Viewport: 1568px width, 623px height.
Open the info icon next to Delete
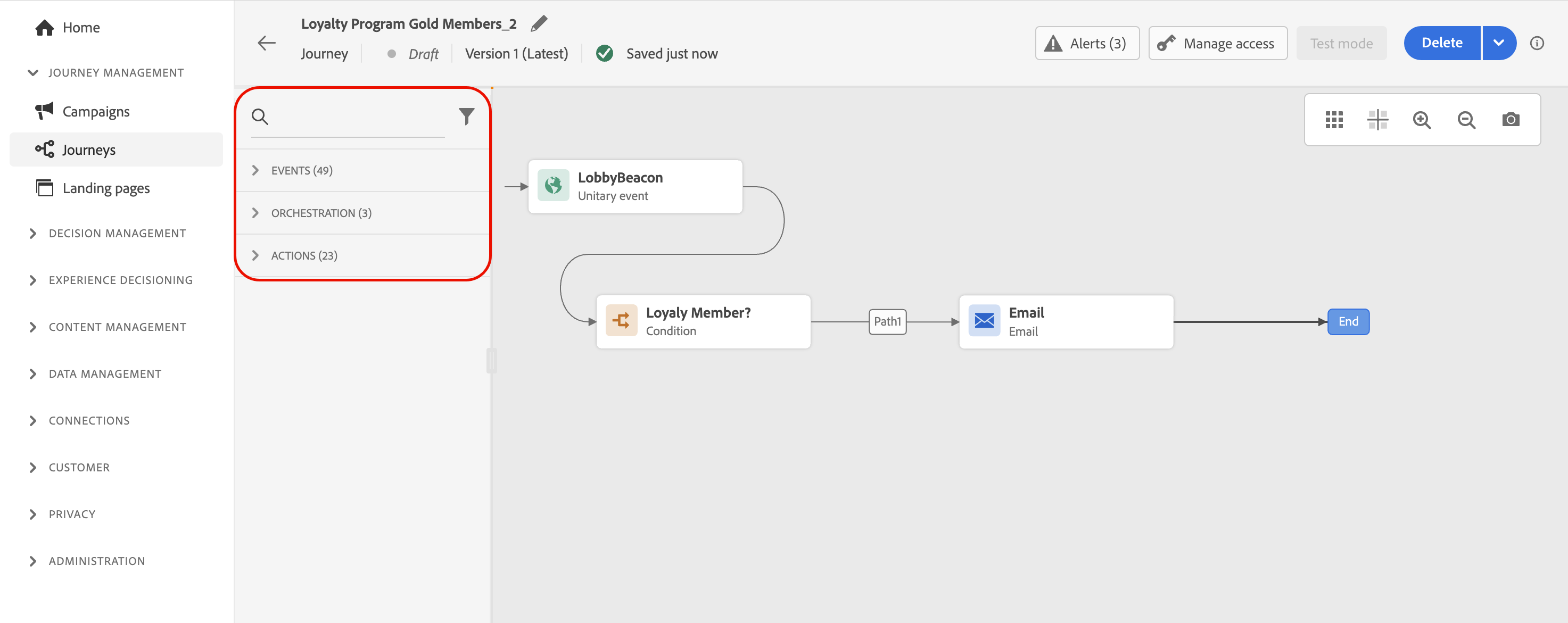point(1537,43)
